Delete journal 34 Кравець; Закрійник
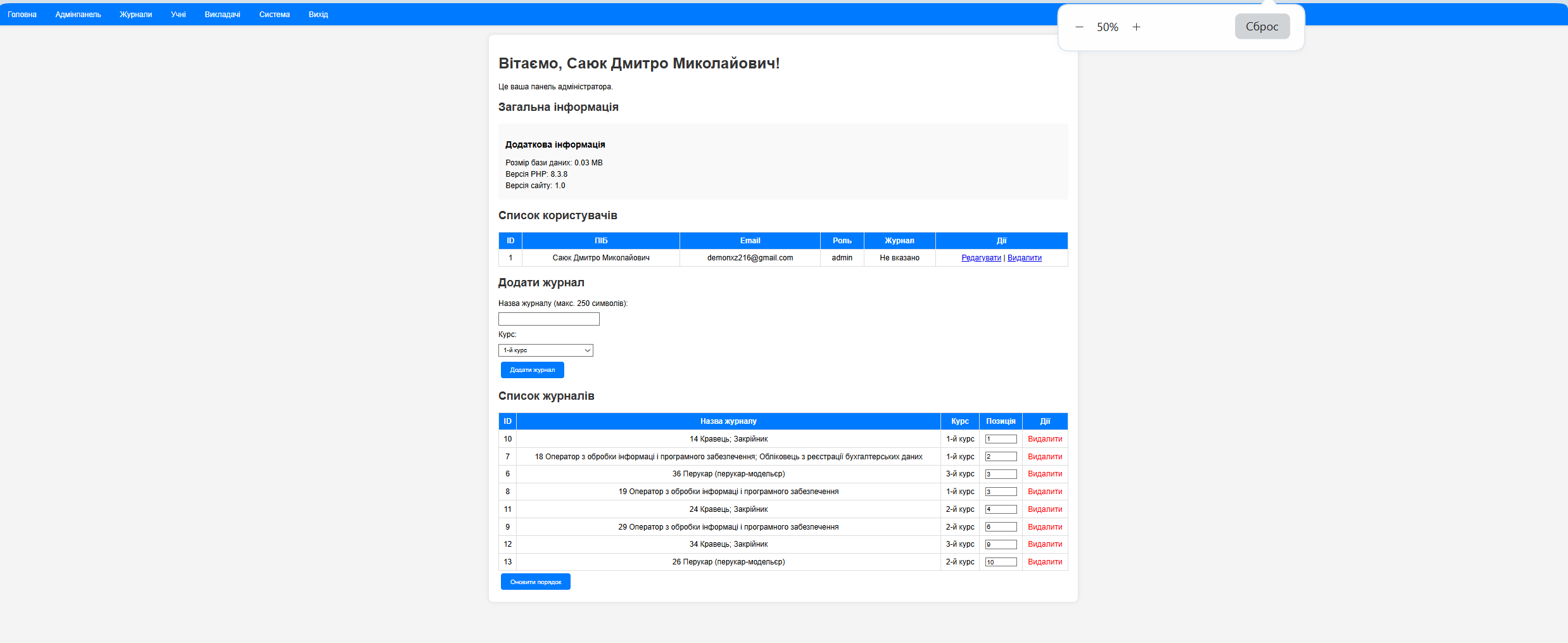The image size is (1568, 643). coord(1044,544)
